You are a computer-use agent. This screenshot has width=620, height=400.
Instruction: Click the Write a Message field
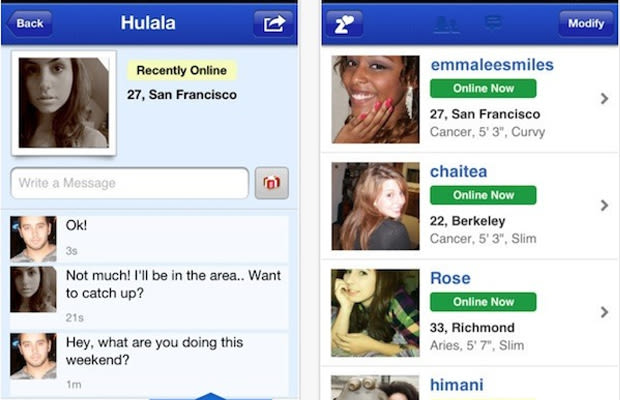point(130,183)
